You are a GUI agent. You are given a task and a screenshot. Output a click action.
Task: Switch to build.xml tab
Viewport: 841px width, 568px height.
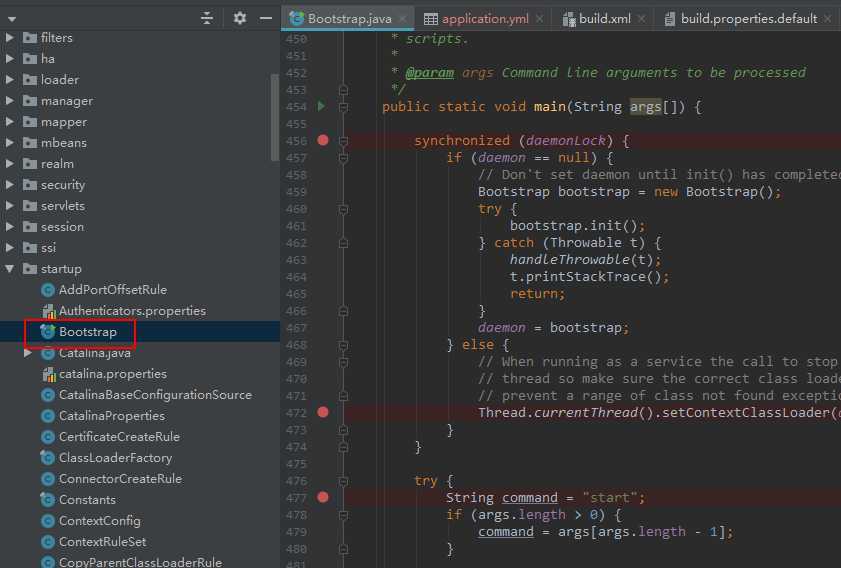click(605, 19)
